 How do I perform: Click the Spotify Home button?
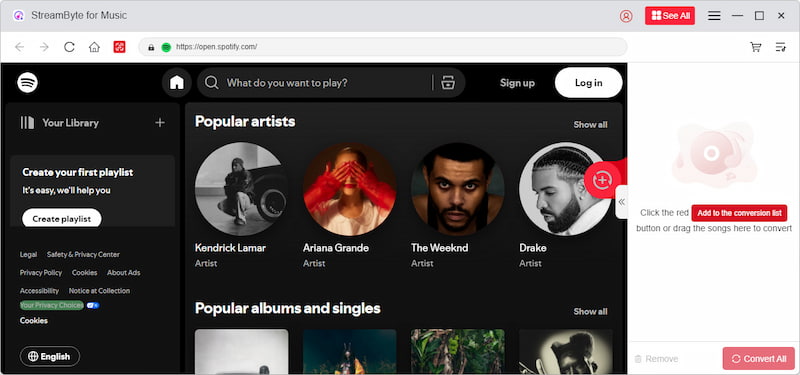pyautogui.click(x=177, y=83)
